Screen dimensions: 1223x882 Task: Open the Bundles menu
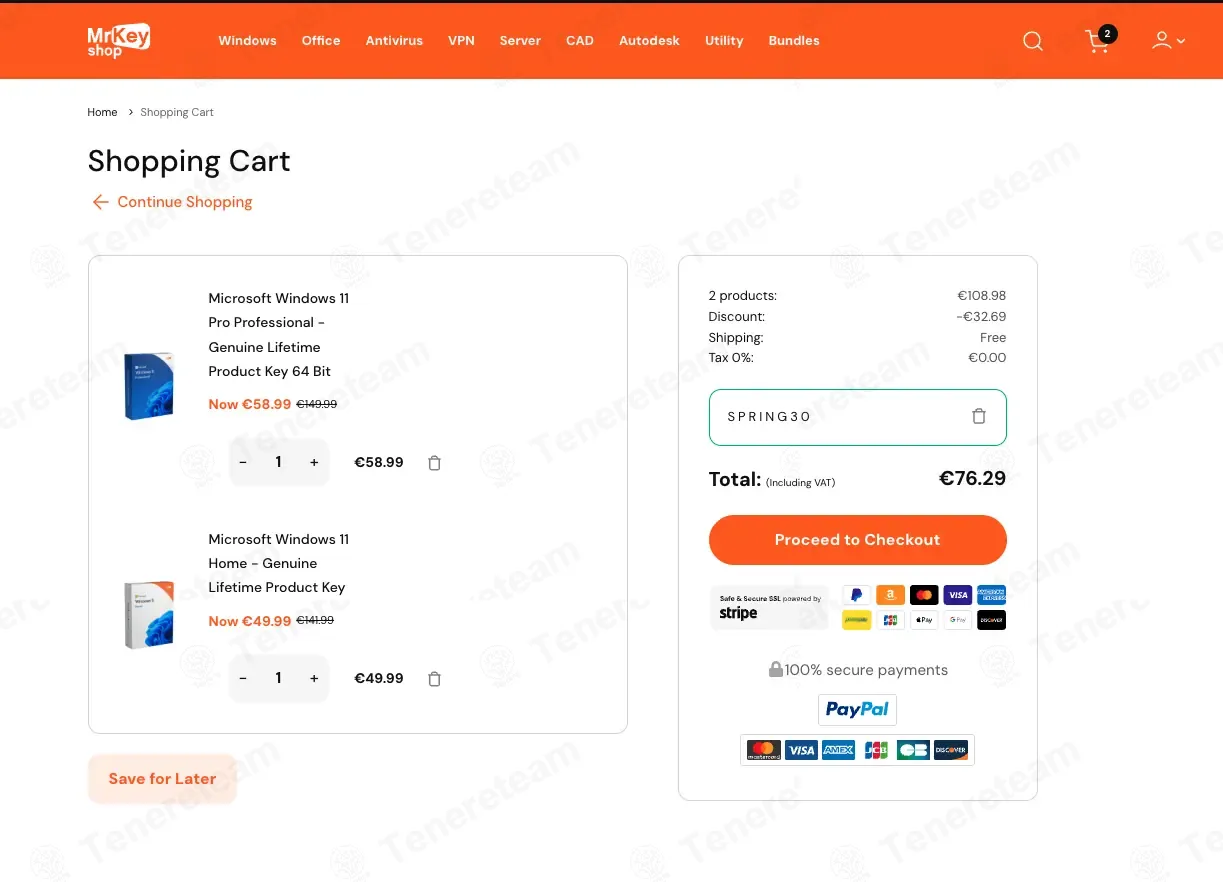pyautogui.click(x=794, y=41)
